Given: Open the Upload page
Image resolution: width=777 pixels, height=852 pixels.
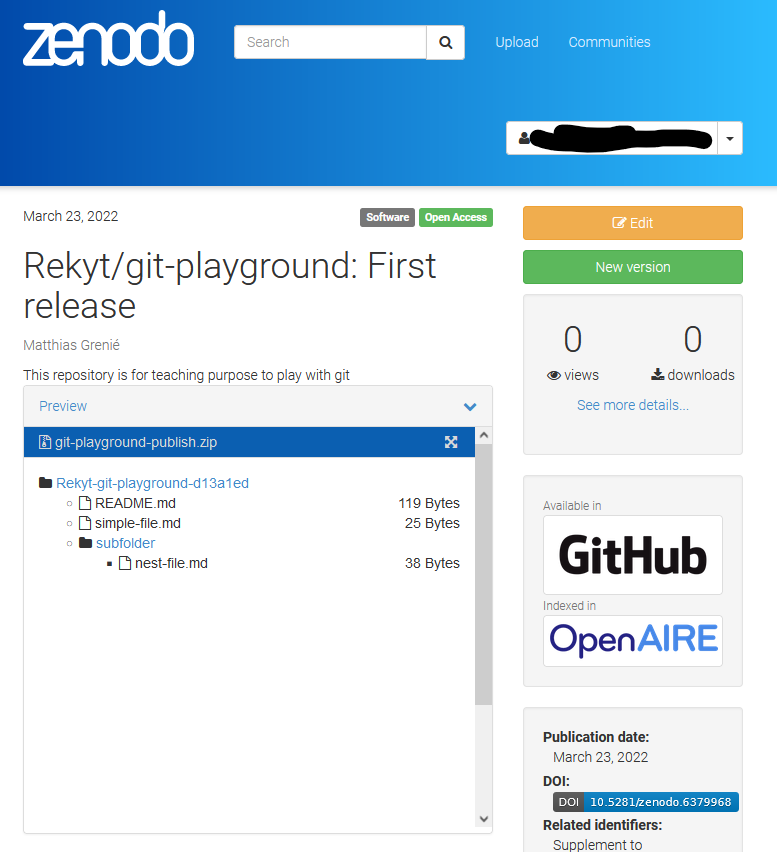Looking at the screenshot, I should pyautogui.click(x=517, y=42).
